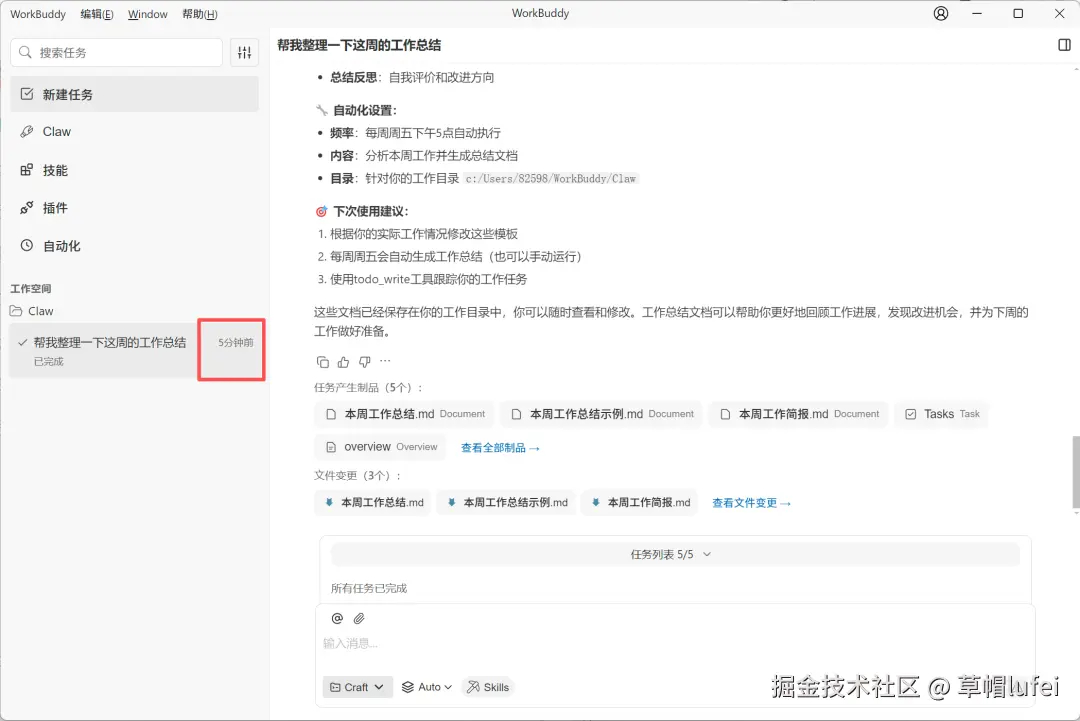This screenshot has height=721, width=1080.
Task: Open 本周工作总结.md Document artifact
Action: (405, 414)
